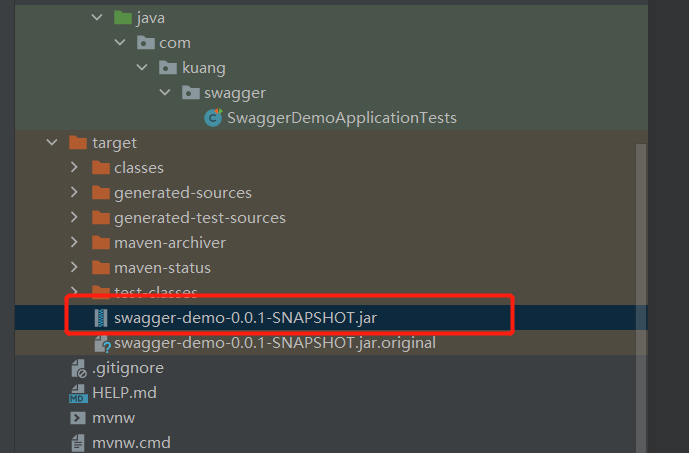Click the classes folder icon
The width and height of the screenshot is (689, 453).
(101, 167)
